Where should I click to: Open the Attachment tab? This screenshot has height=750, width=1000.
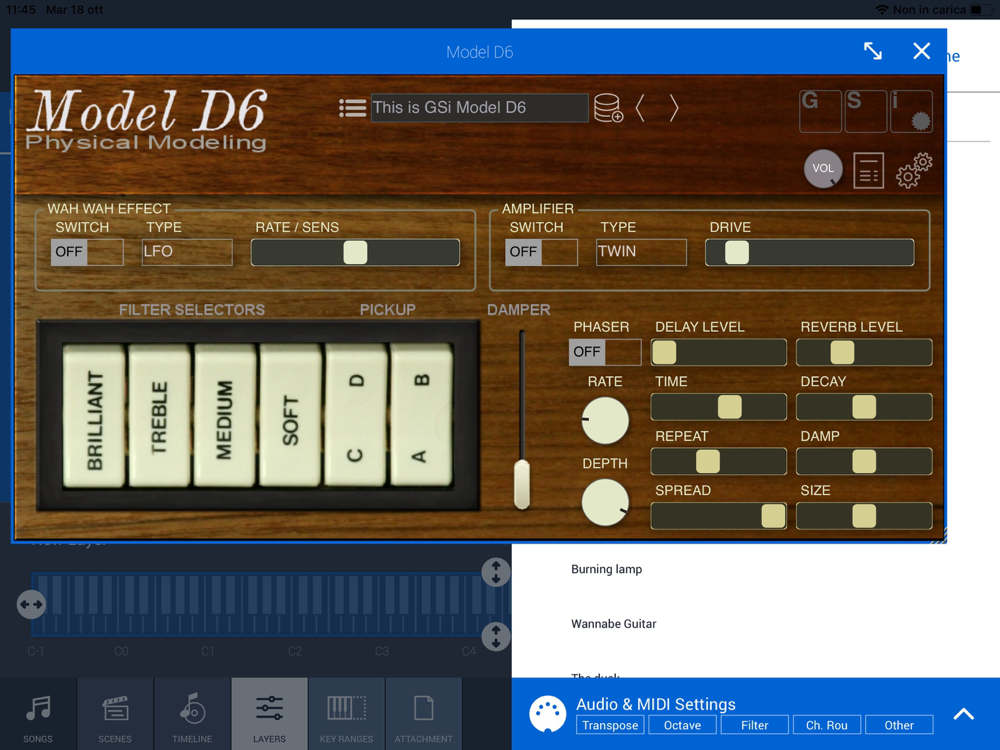423,714
